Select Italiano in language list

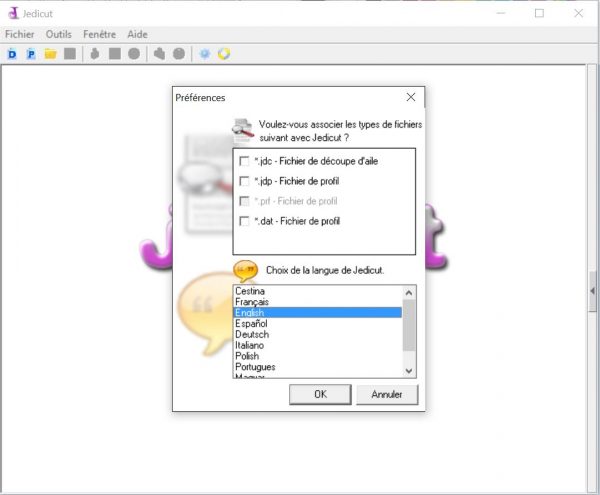[x=318, y=345]
